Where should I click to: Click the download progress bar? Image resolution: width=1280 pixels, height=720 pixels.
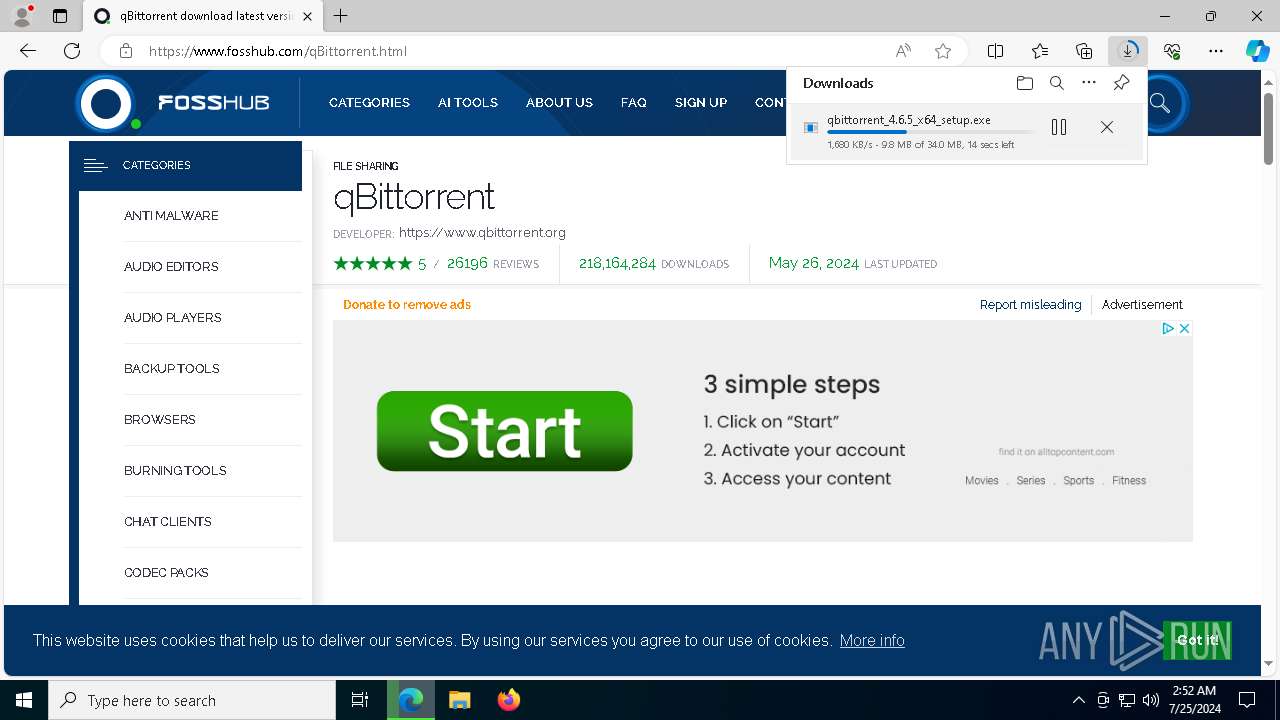coord(930,132)
